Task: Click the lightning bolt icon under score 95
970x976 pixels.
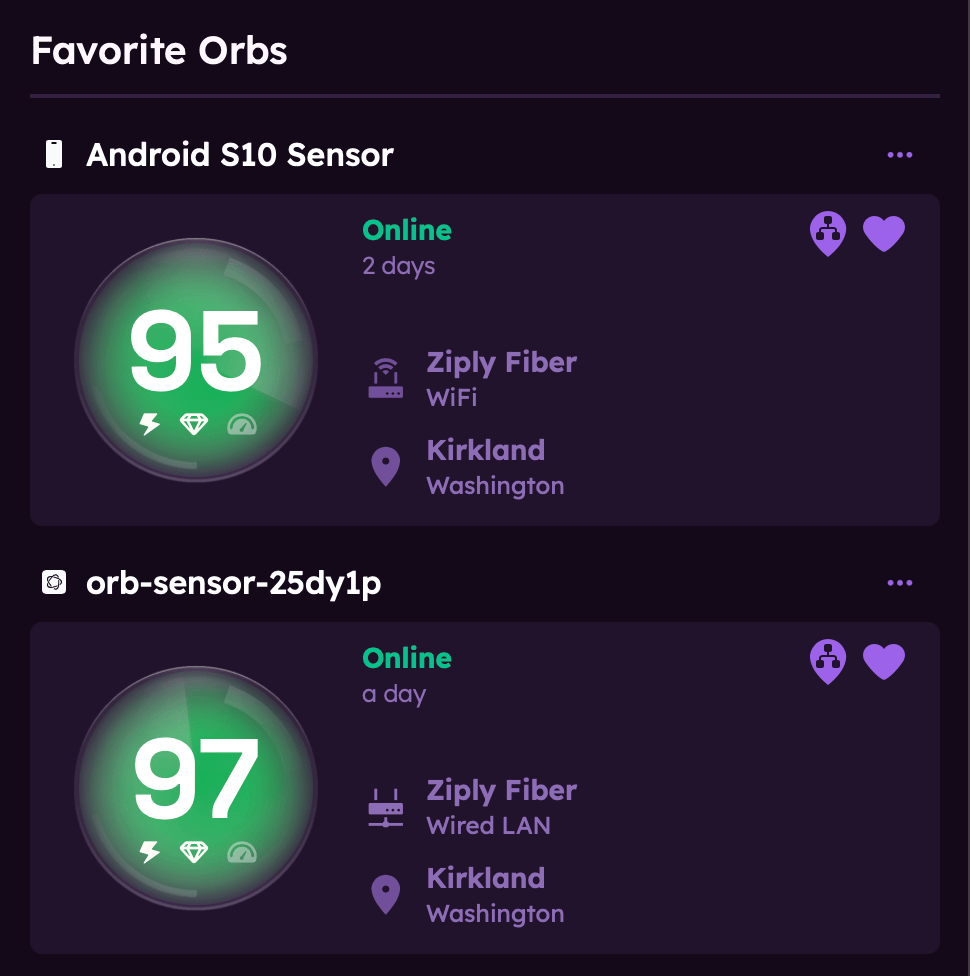Action: coord(149,424)
